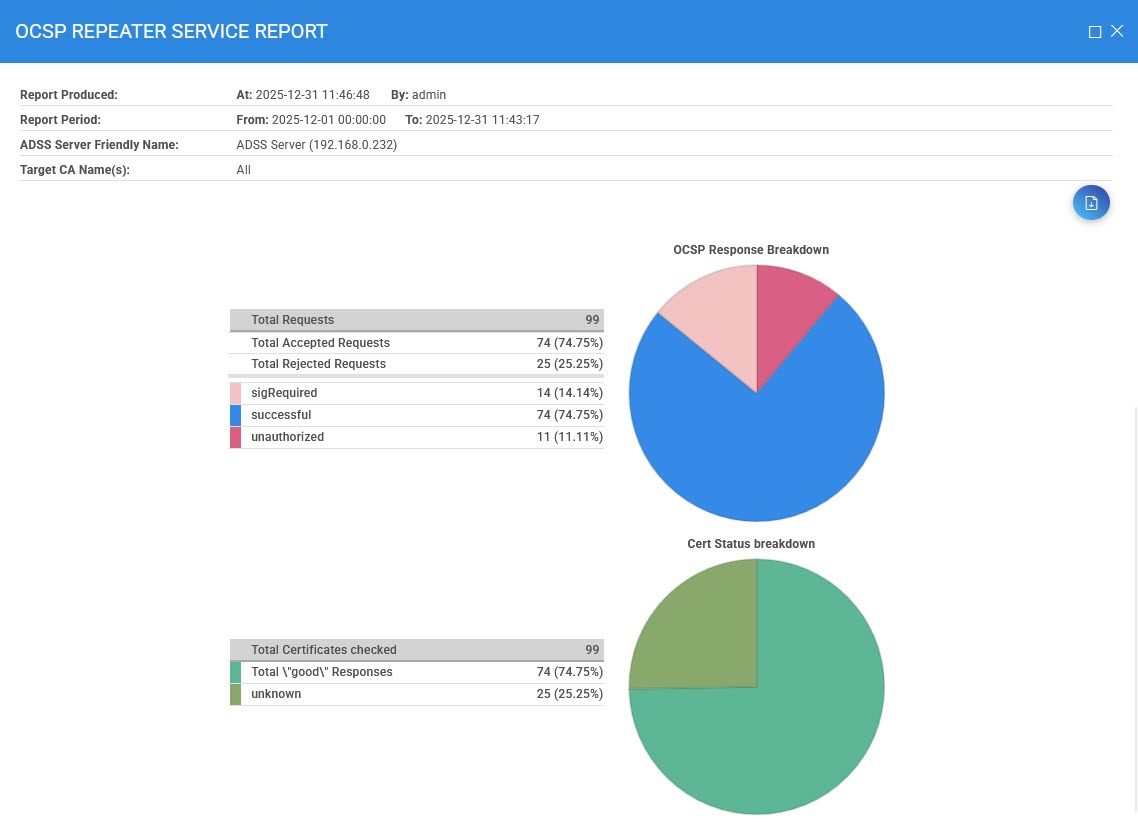Close the OCSP Repeater Service Report
Viewport: 1138px width, 822px height.
pos(1118,32)
